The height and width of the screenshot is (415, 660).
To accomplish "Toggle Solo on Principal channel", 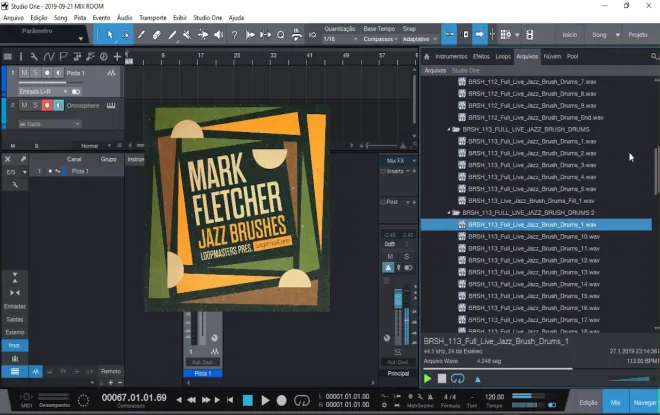I will pyautogui.click(x=406, y=256).
